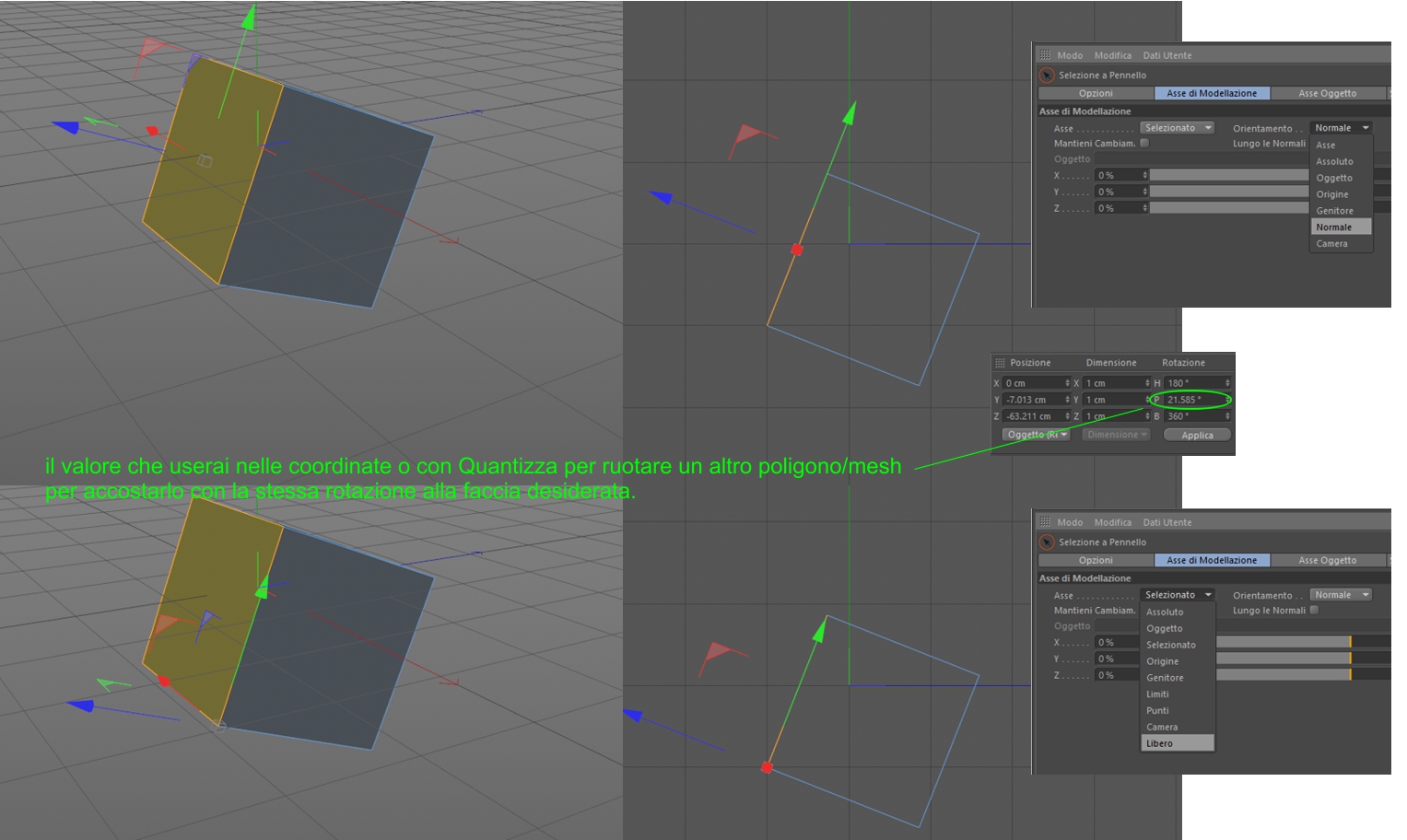Pick Libero from the lower Asse list
Screen dimensions: 1407x840
(1178, 743)
